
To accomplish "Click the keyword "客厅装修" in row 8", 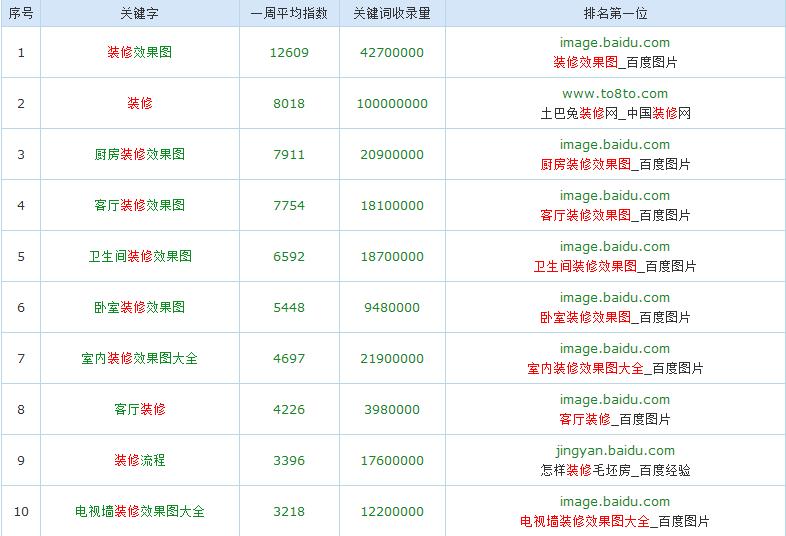I will tap(139, 409).
